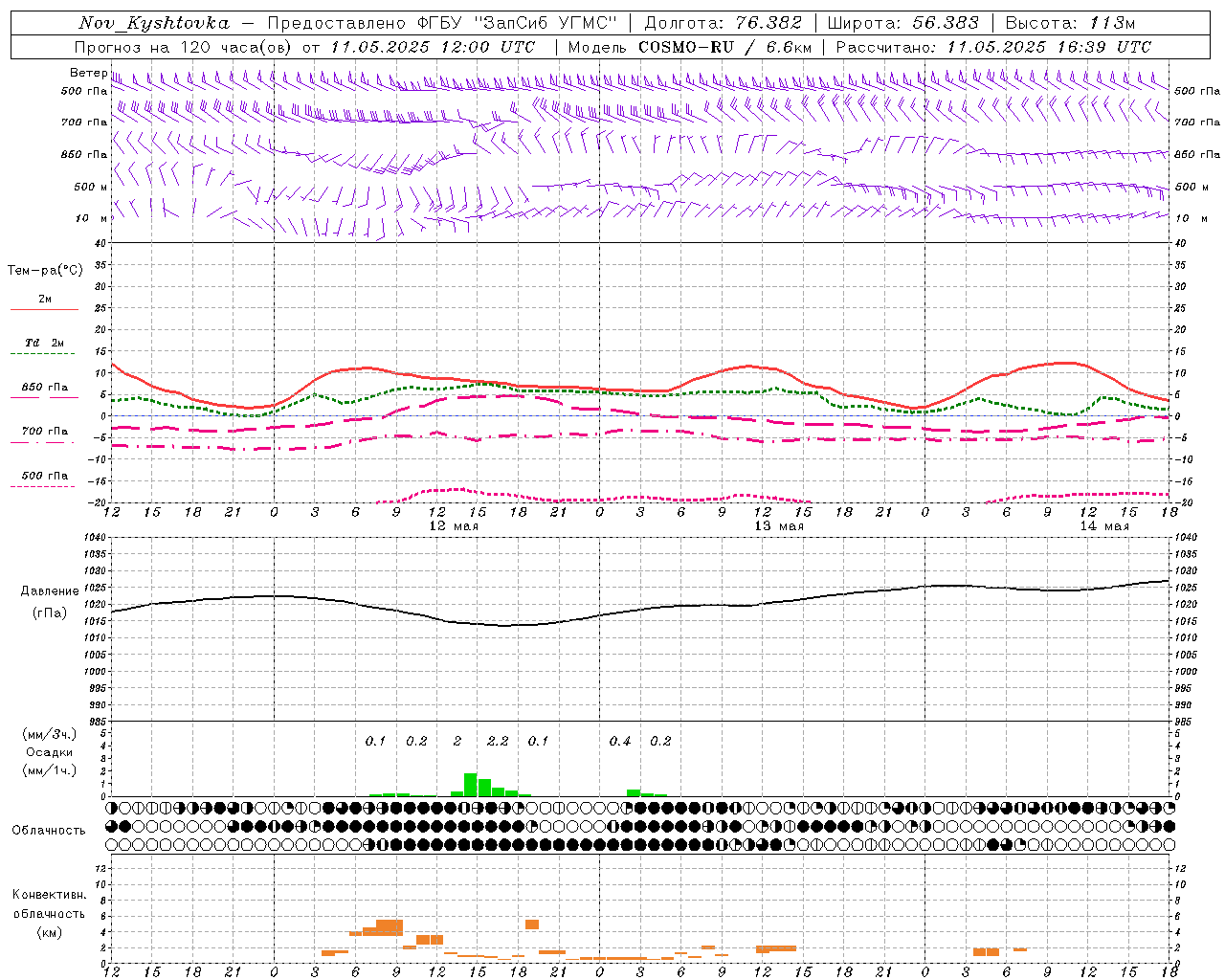Viewport: 1225px width, 980px height.
Task: Click the Рассчитано: 11.05.2025 16:39 UTC timestamp
Action: pos(993,47)
